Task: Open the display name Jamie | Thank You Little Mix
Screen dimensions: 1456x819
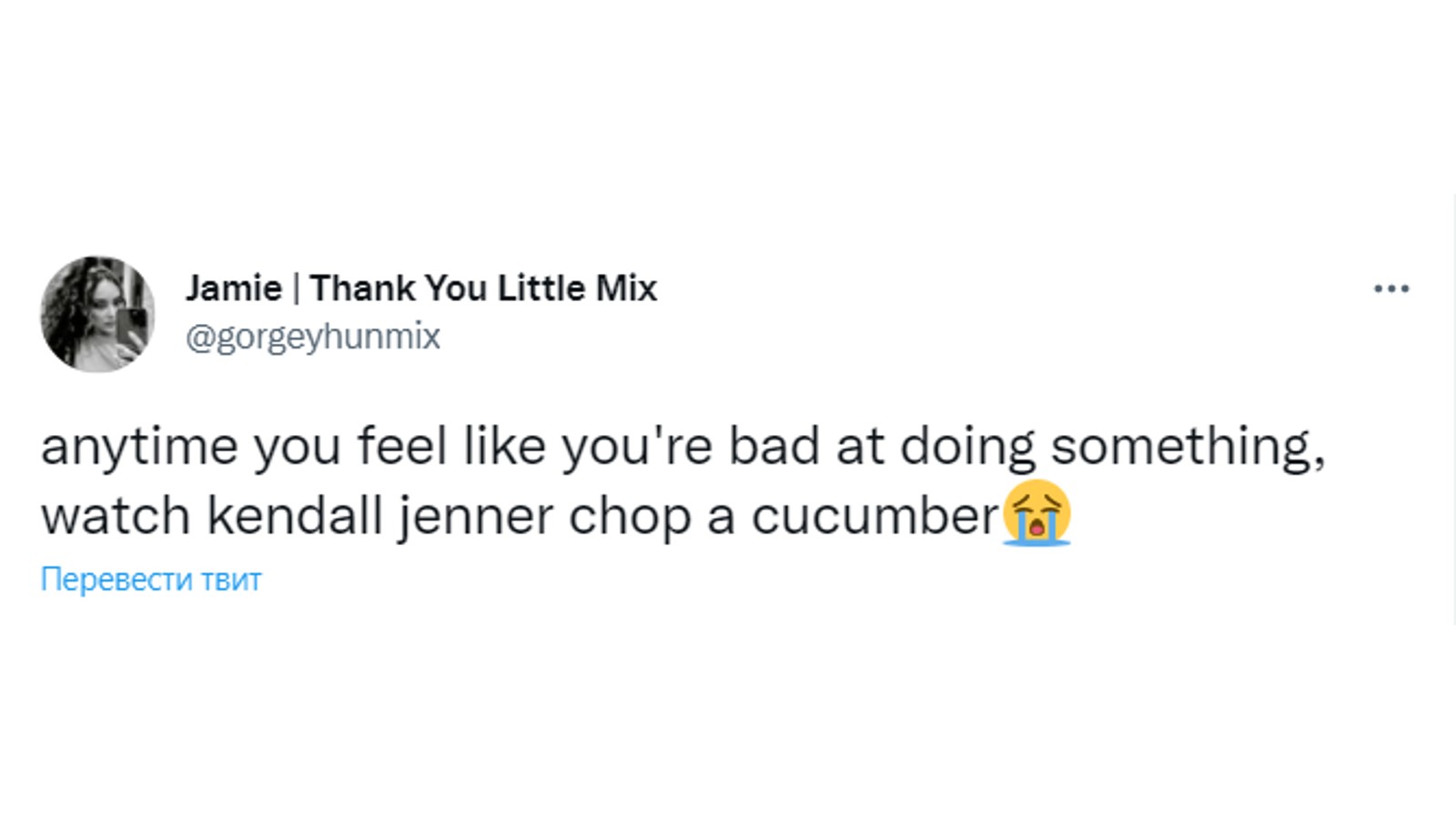Action: 420,288
